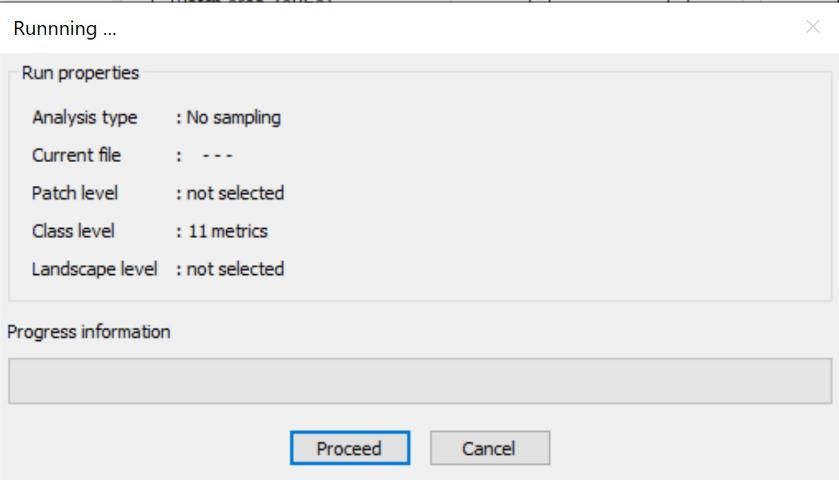
Task: Click the empty progress bar
Action: coord(419,381)
